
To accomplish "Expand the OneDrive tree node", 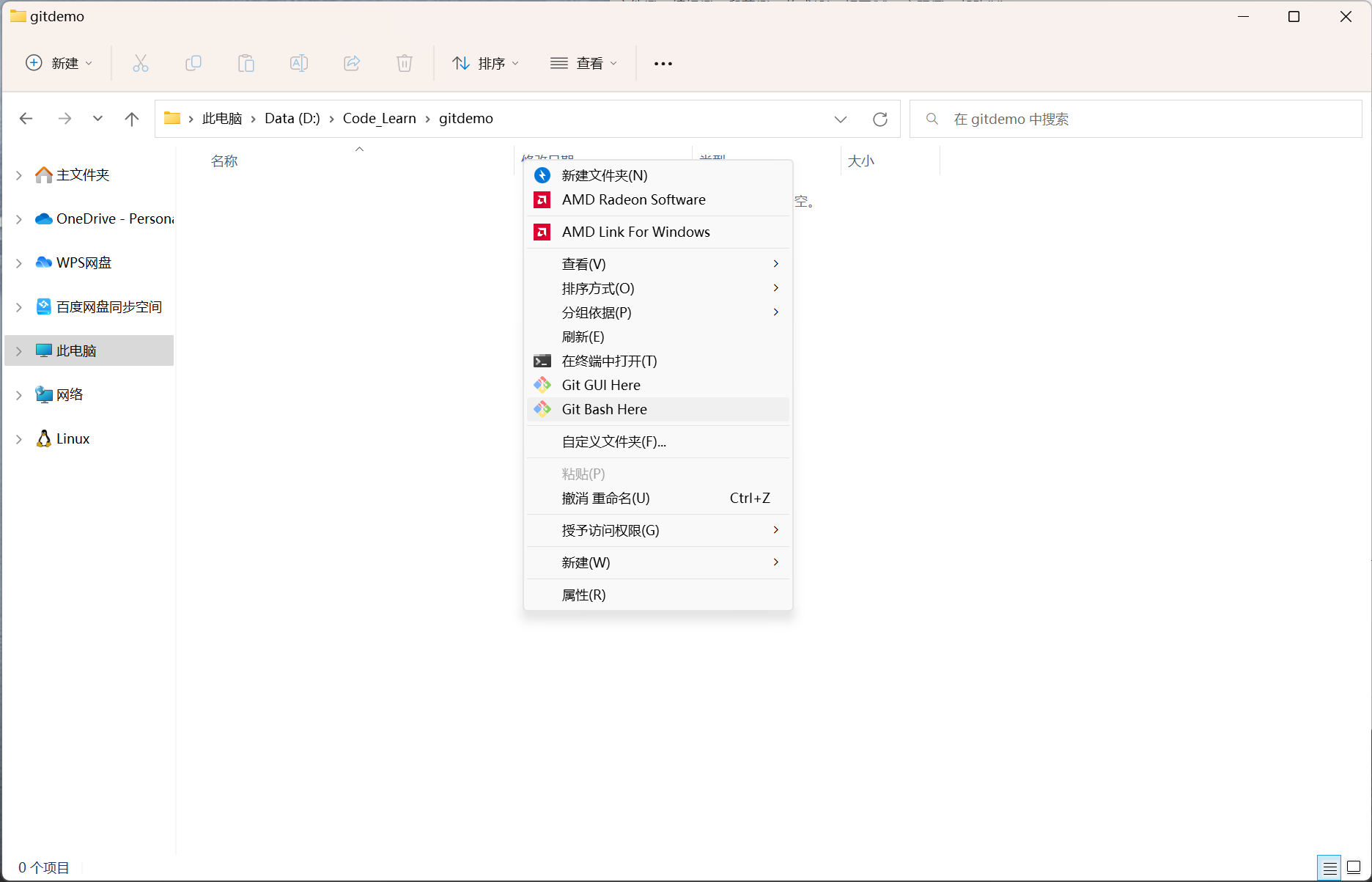I will point(19,219).
